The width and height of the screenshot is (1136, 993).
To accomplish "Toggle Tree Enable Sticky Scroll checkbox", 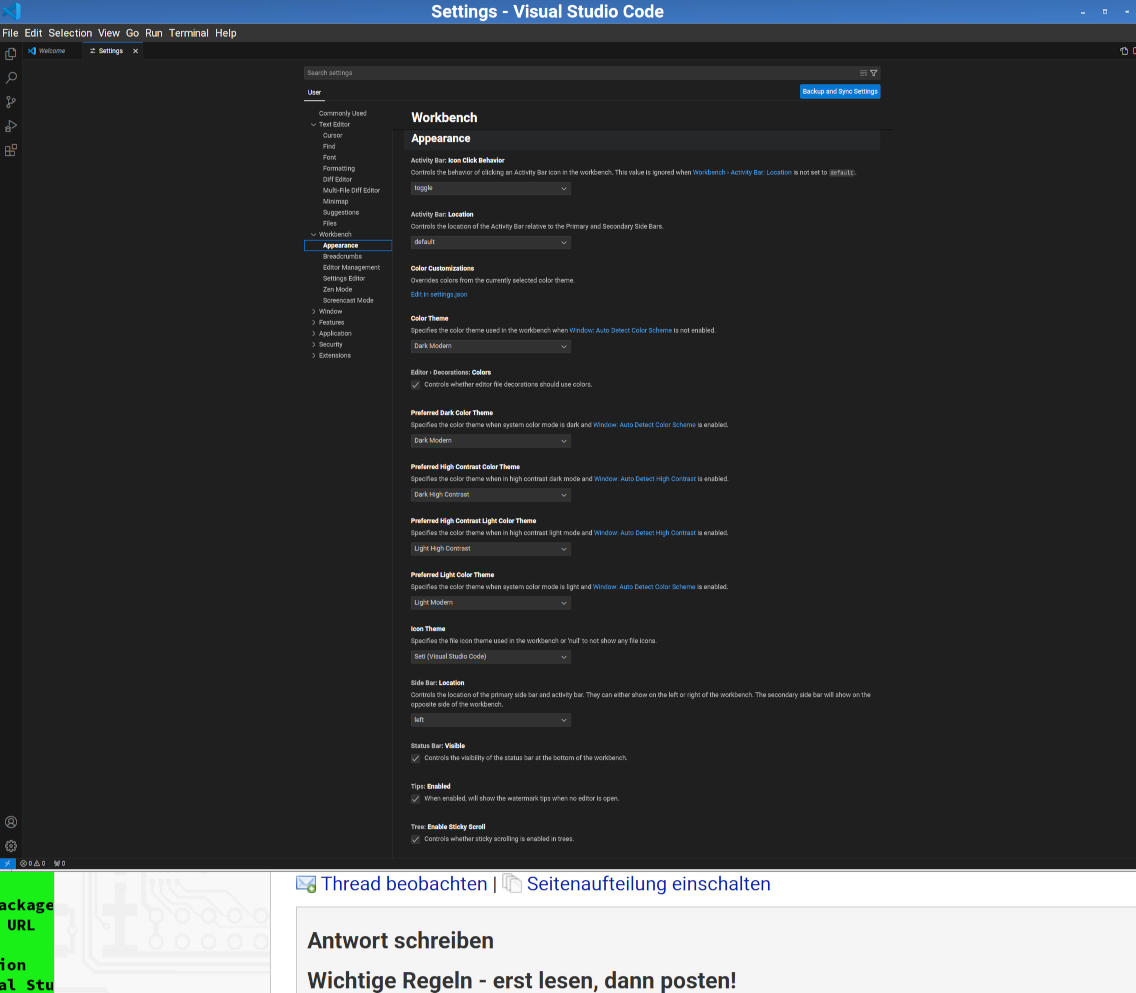I will pyautogui.click(x=415, y=839).
